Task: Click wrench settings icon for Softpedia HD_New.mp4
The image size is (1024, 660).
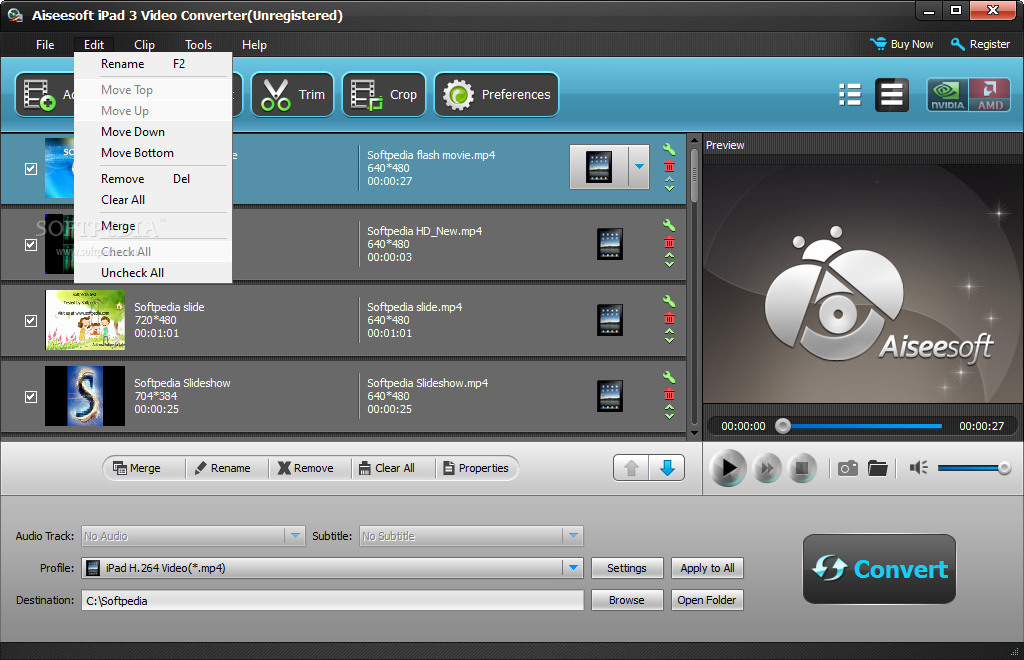Action: 669,225
